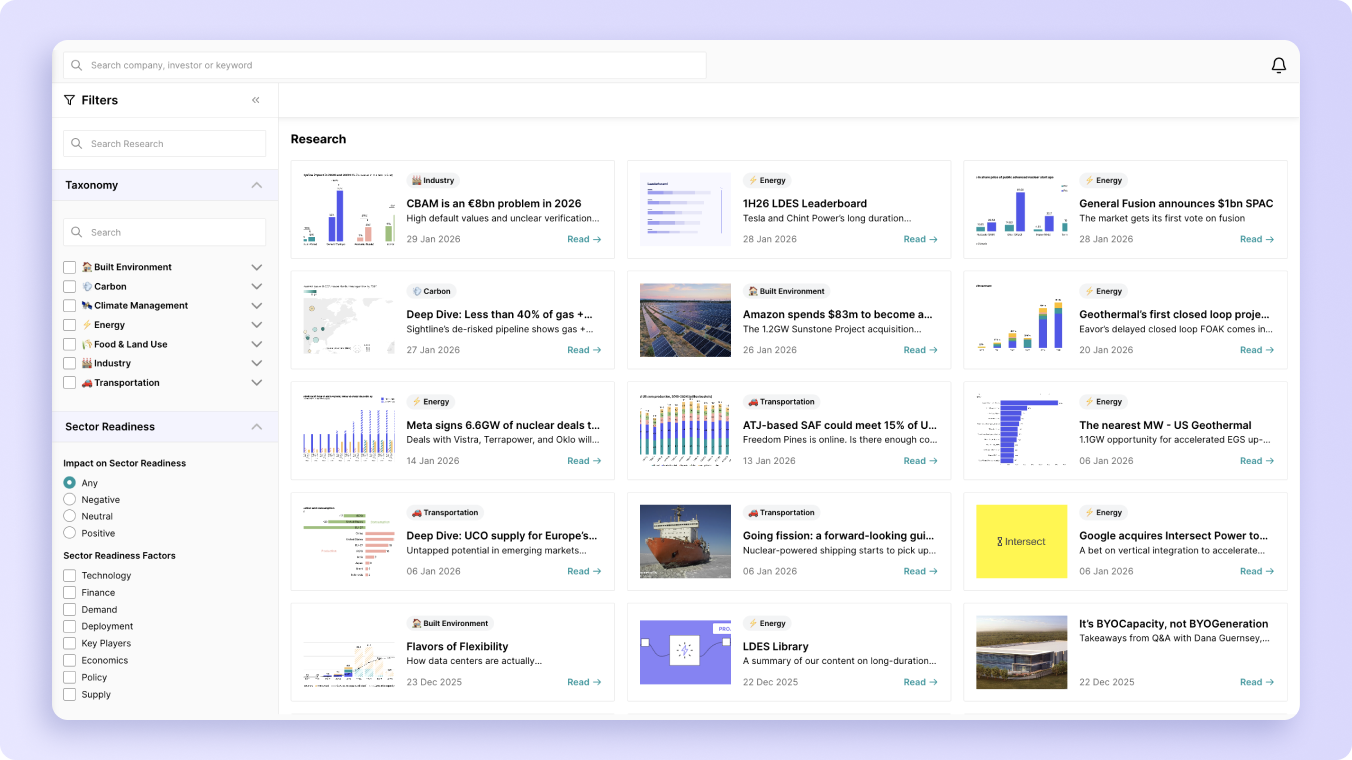Enable the Policy factor checkbox
The image size is (1352, 760).
(70, 678)
